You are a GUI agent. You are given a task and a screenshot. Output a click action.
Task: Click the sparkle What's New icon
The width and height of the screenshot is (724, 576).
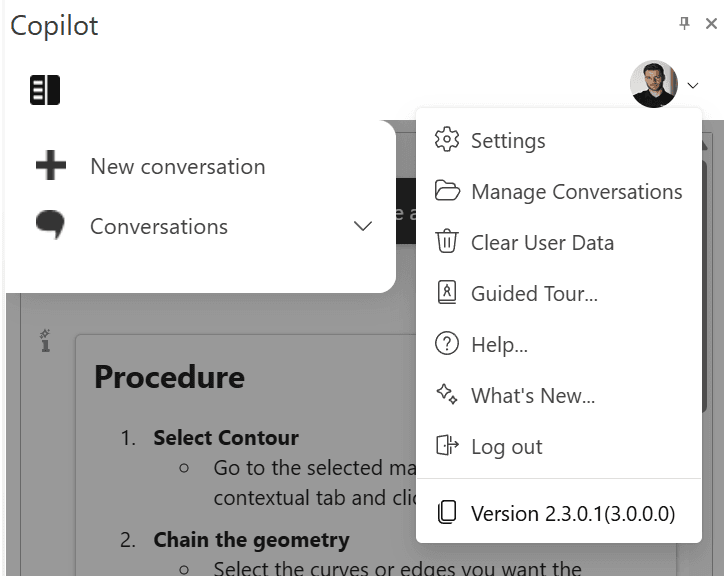pyautogui.click(x=447, y=394)
